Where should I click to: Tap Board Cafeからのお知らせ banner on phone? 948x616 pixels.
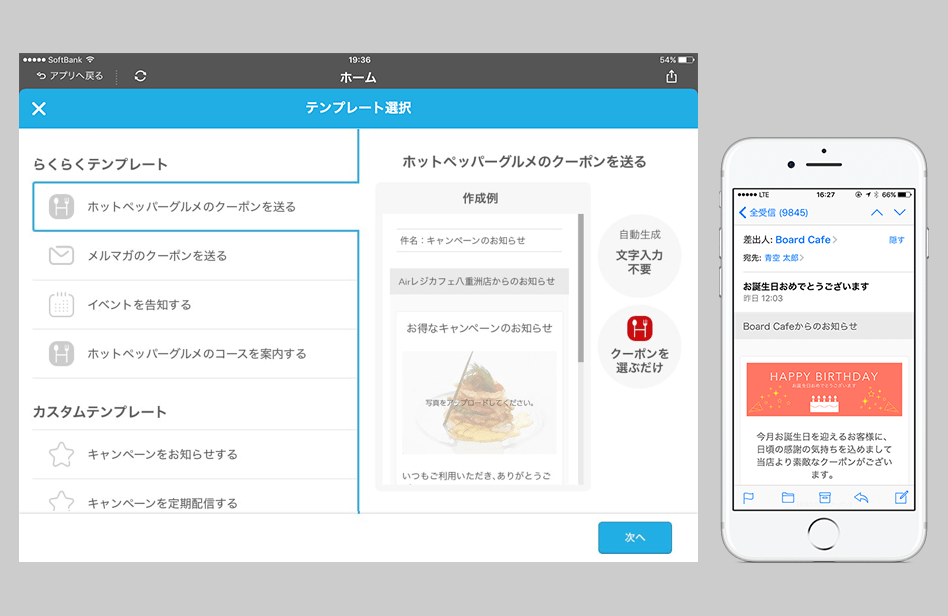coord(824,326)
